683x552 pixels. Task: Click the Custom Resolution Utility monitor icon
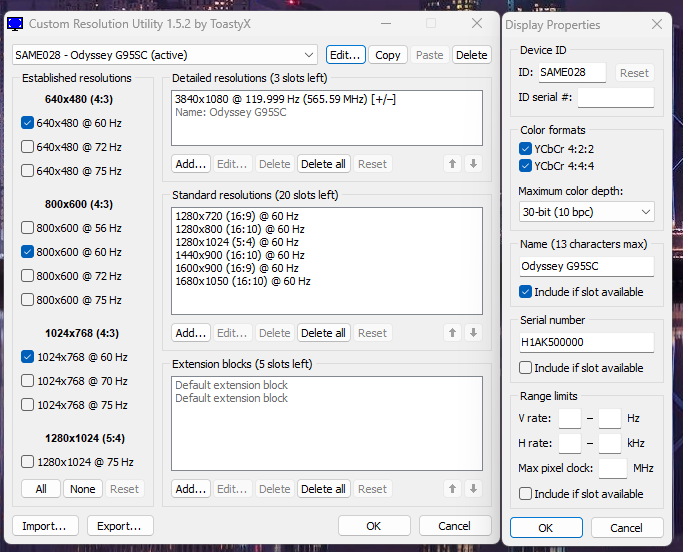15,24
